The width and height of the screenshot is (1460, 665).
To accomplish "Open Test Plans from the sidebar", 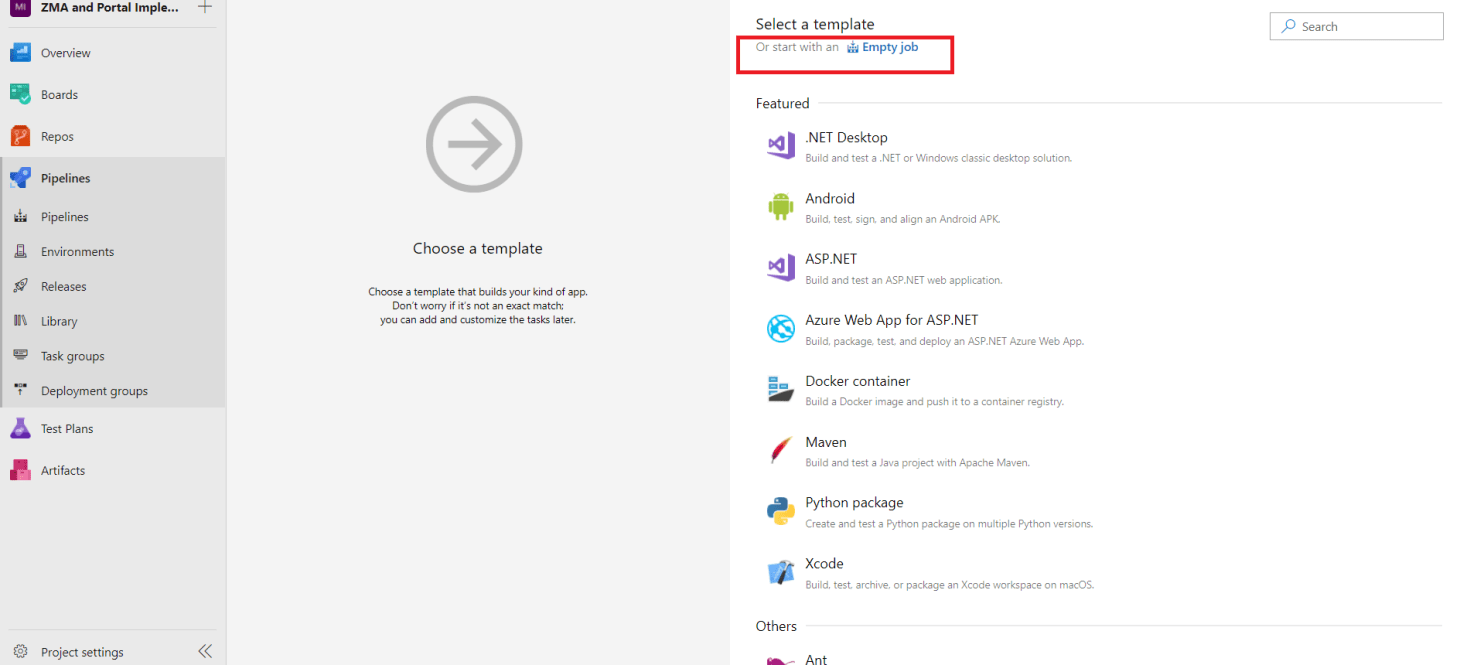I will point(65,428).
